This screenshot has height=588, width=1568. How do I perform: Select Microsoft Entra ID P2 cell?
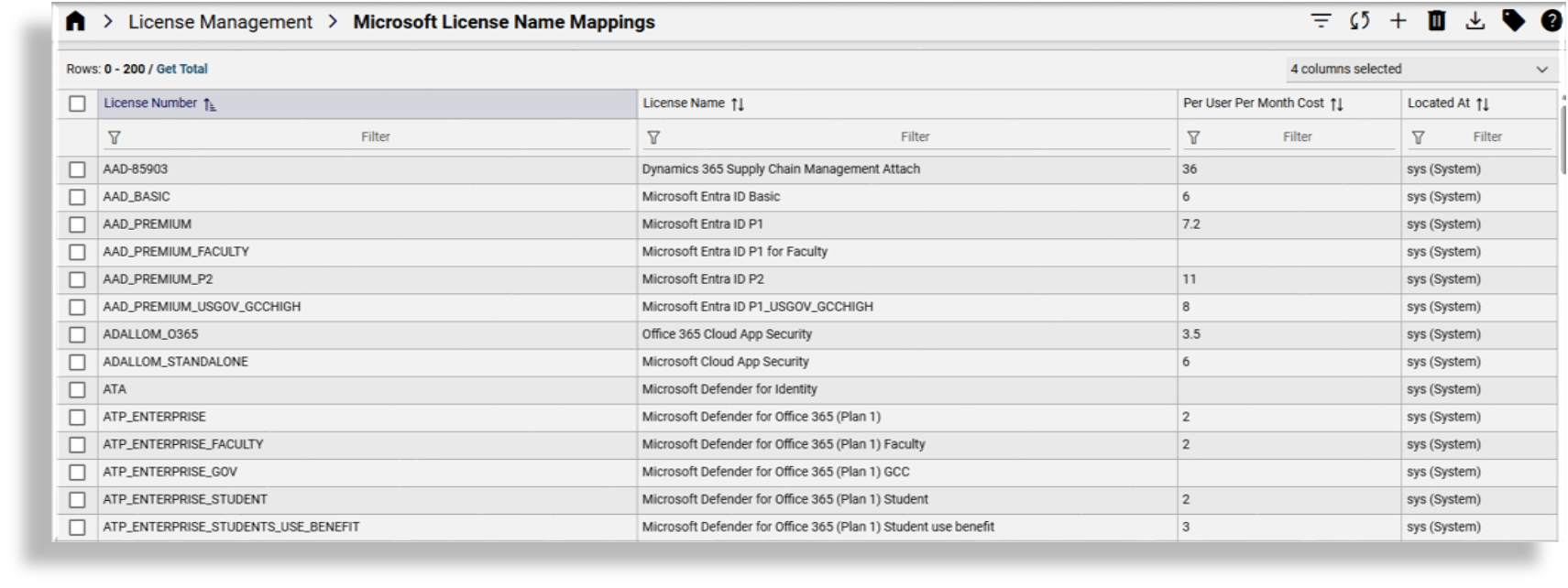click(x=907, y=279)
